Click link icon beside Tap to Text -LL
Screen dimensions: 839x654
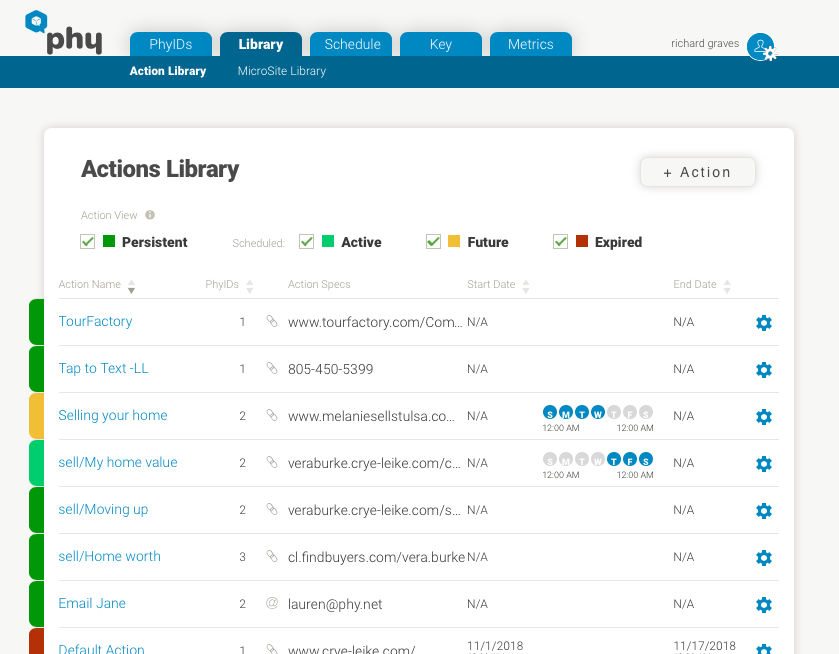(271, 369)
